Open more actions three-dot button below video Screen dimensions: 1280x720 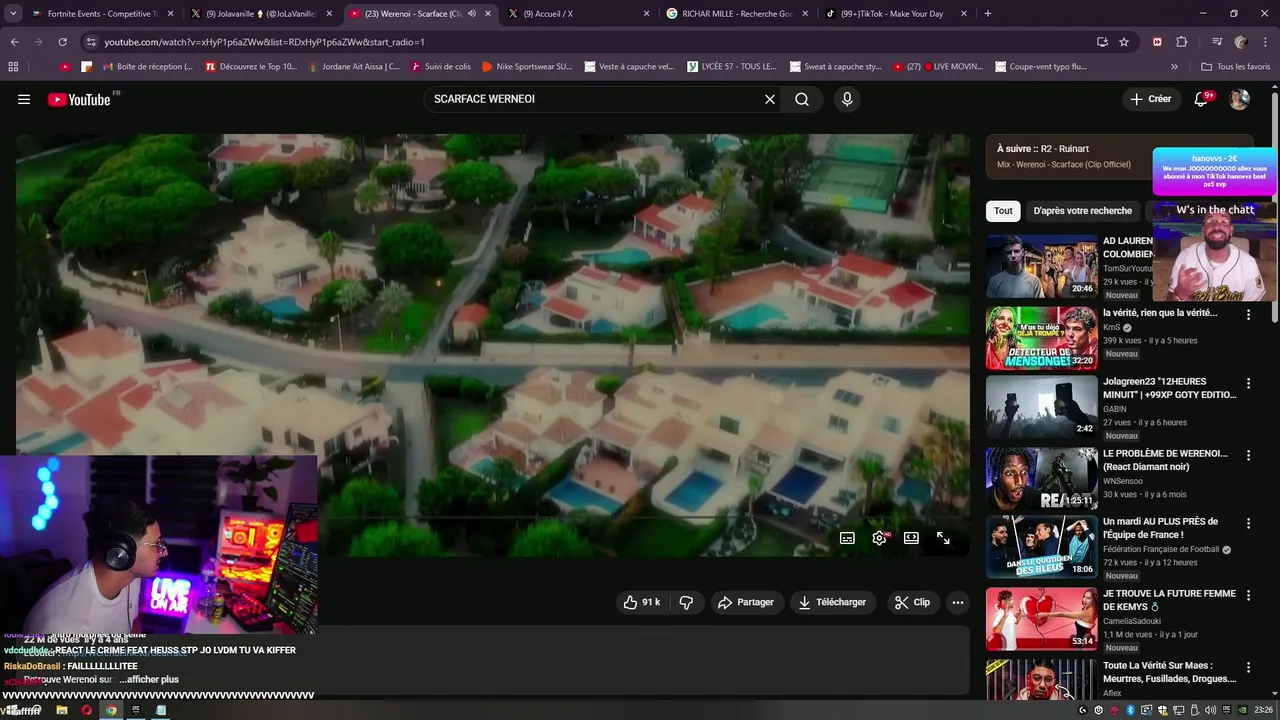click(958, 602)
